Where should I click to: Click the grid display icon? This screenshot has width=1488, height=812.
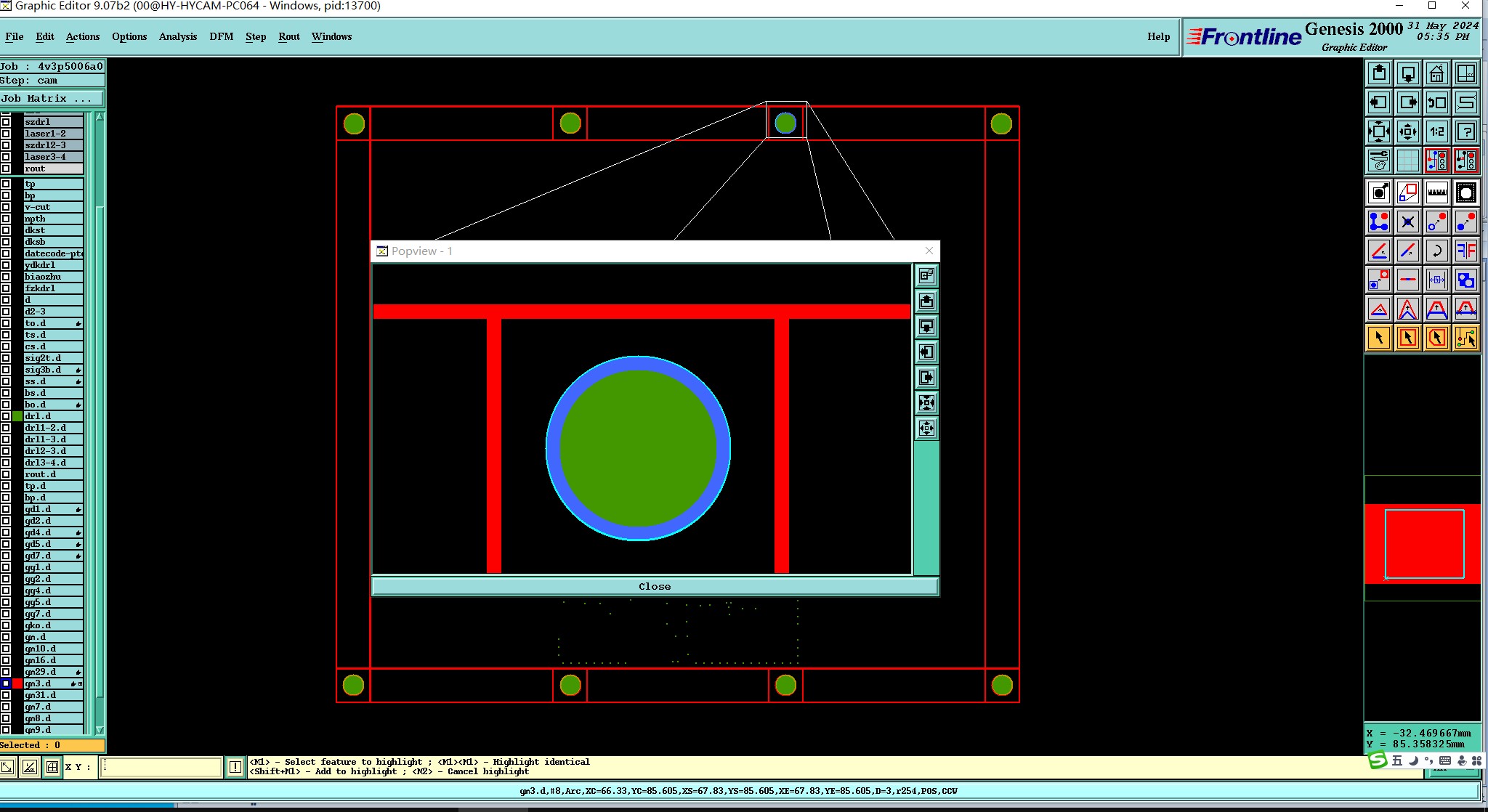click(x=1408, y=161)
